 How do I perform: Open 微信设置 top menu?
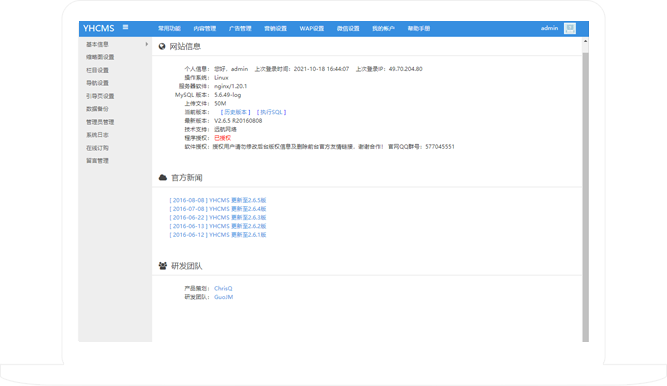point(348,29)
